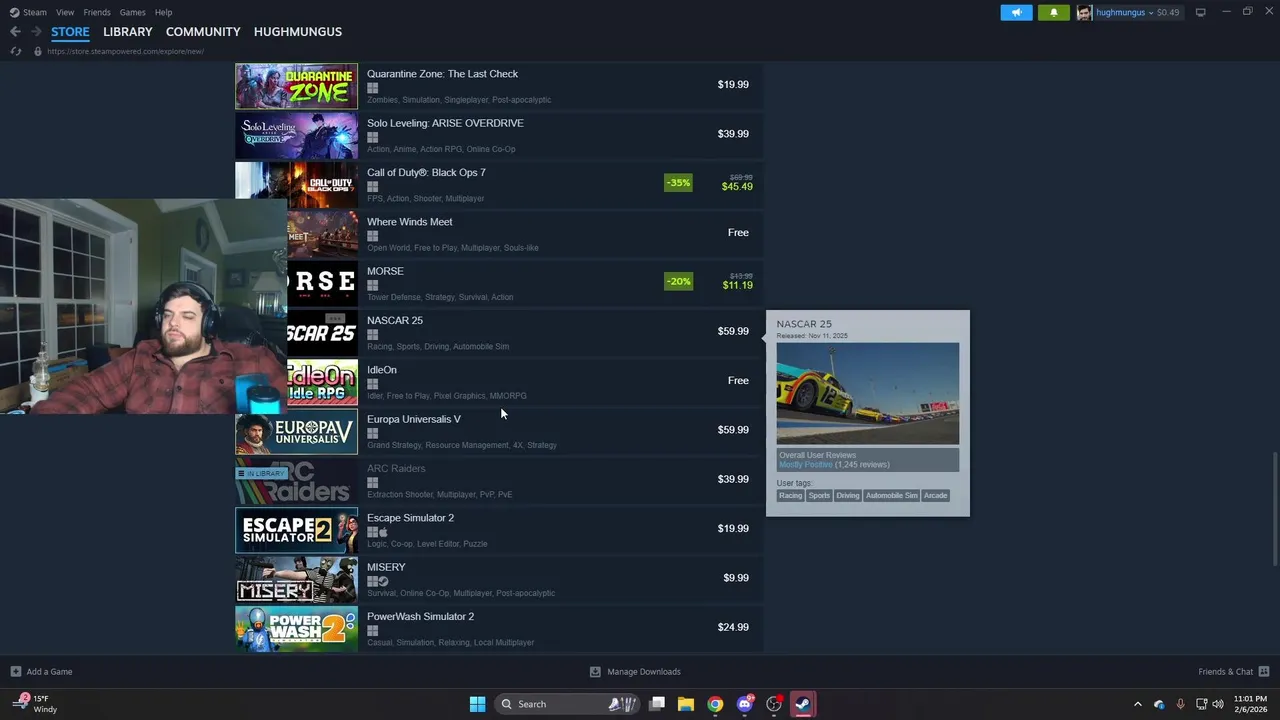Open Solo Leveling: ARISE OVERDRIVE listing

(499, 134)
